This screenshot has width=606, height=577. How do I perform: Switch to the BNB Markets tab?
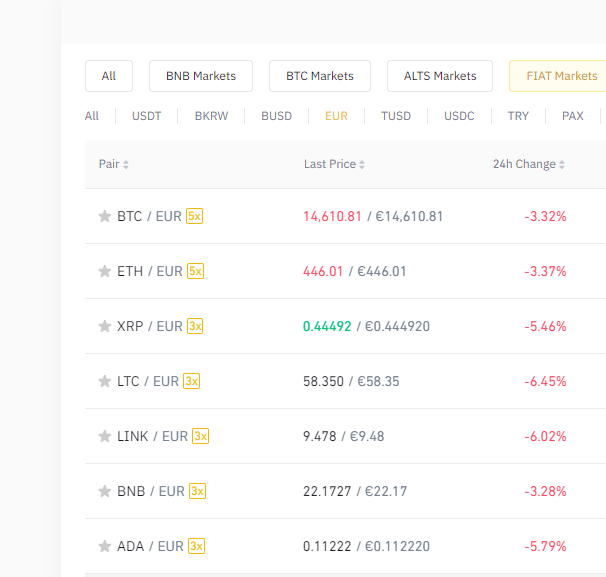201,76
